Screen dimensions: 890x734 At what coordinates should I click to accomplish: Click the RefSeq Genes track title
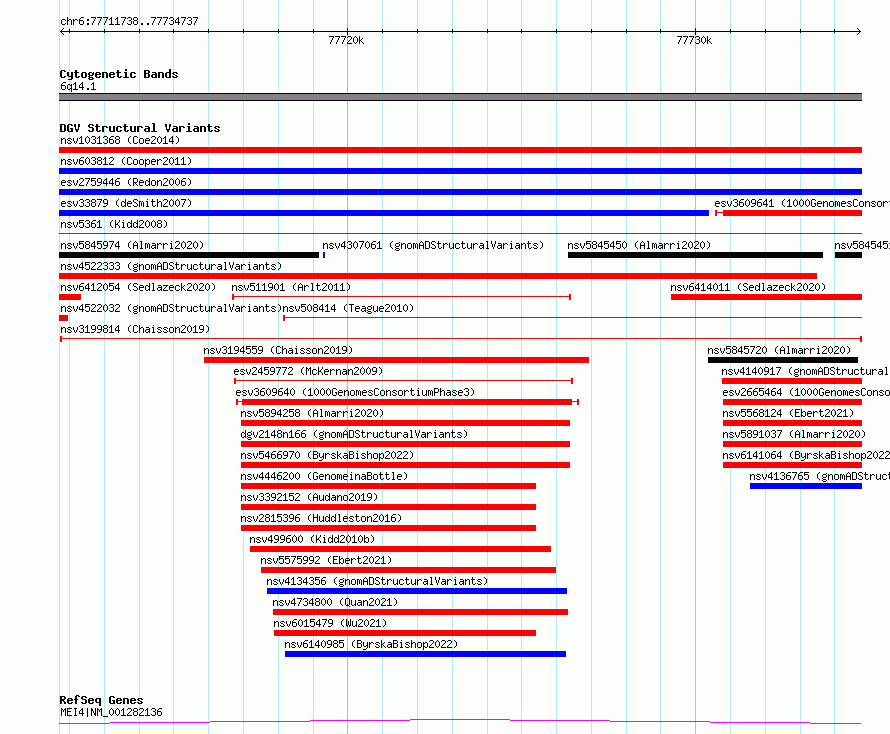pos(102,700)
